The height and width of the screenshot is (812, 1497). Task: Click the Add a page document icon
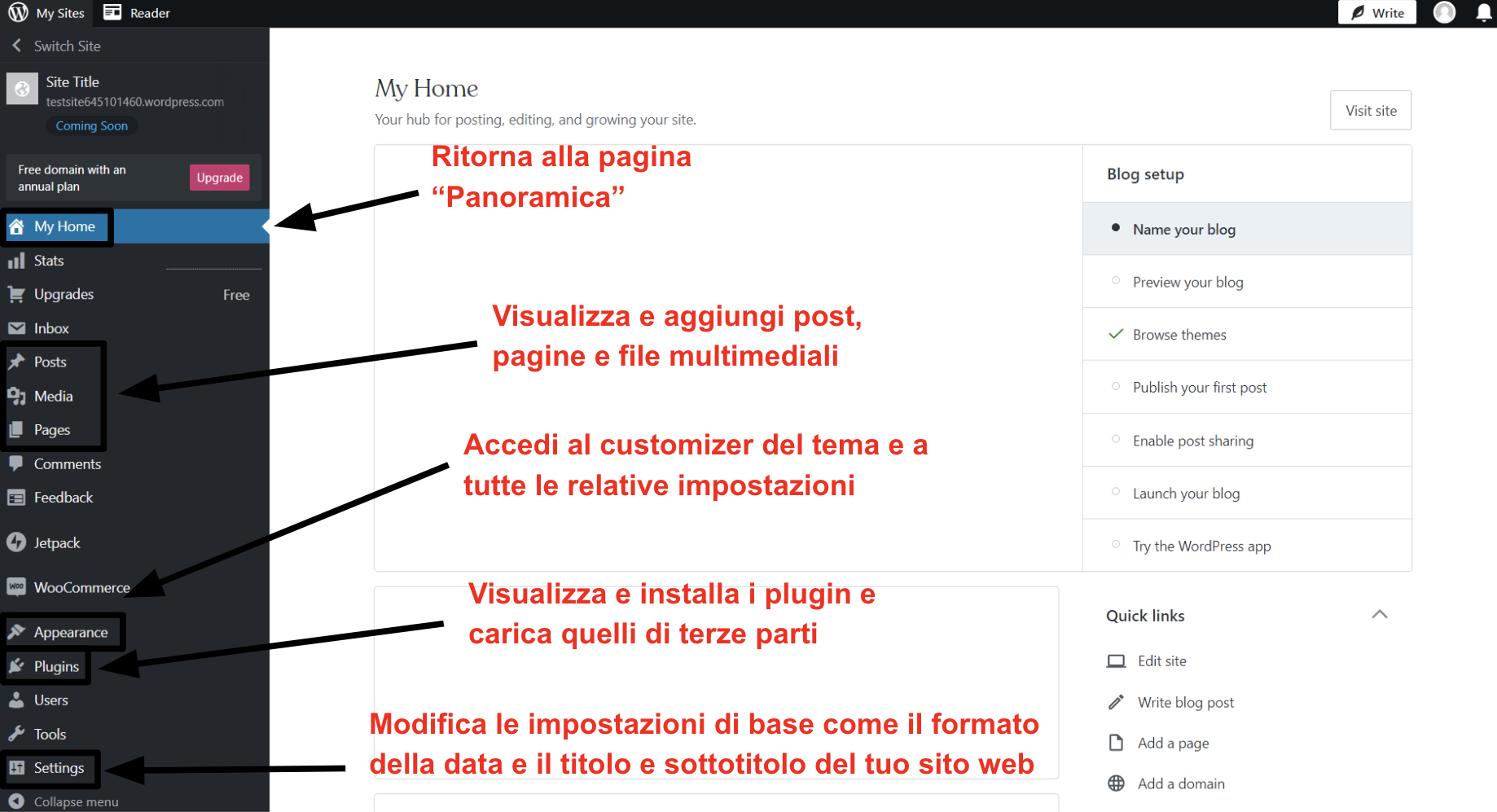tap(1116, 743)
